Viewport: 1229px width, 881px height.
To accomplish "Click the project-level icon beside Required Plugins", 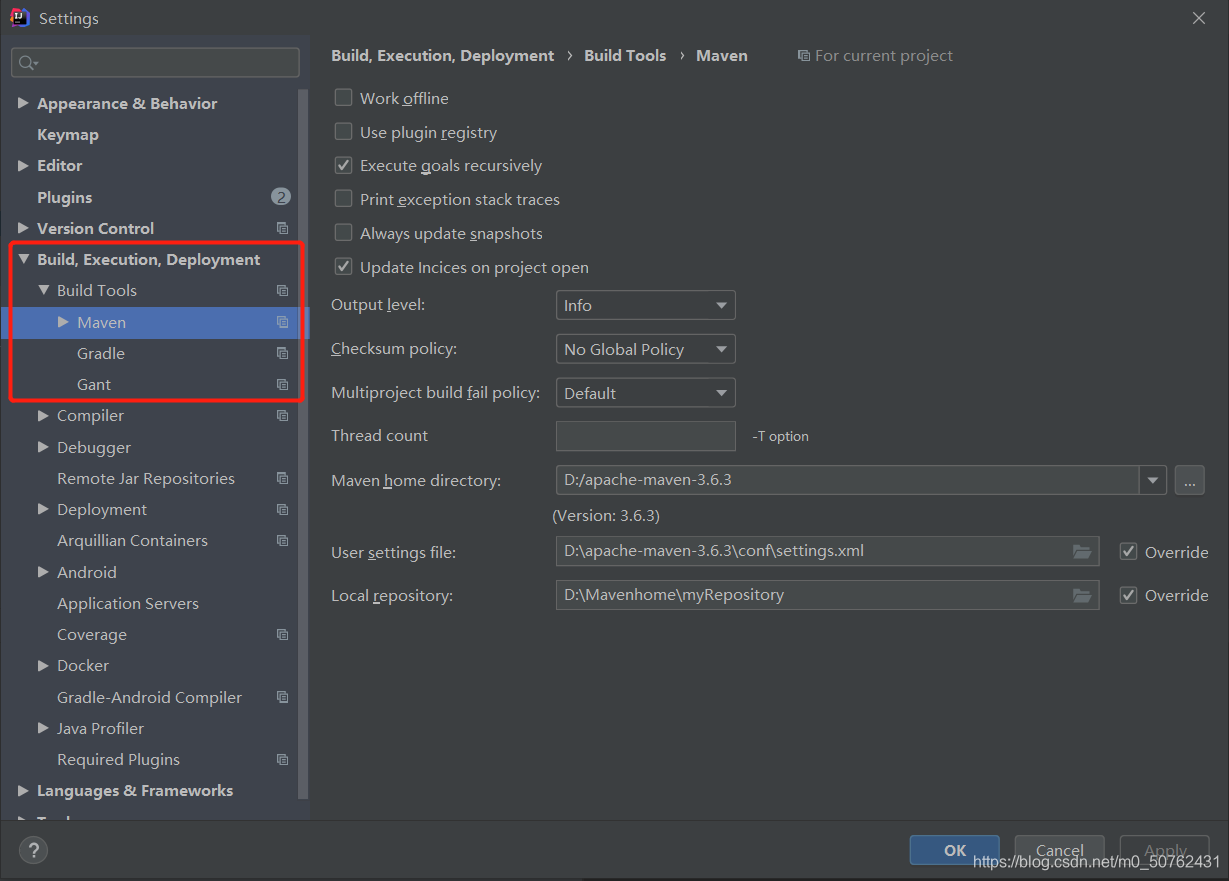I will pyautogui.click(x=282, y=759).
